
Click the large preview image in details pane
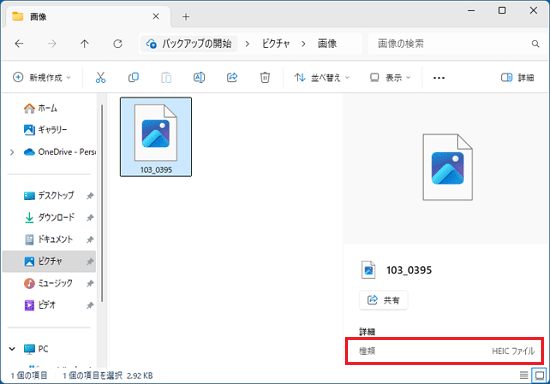pyautogui.click(x=448, y=167)
